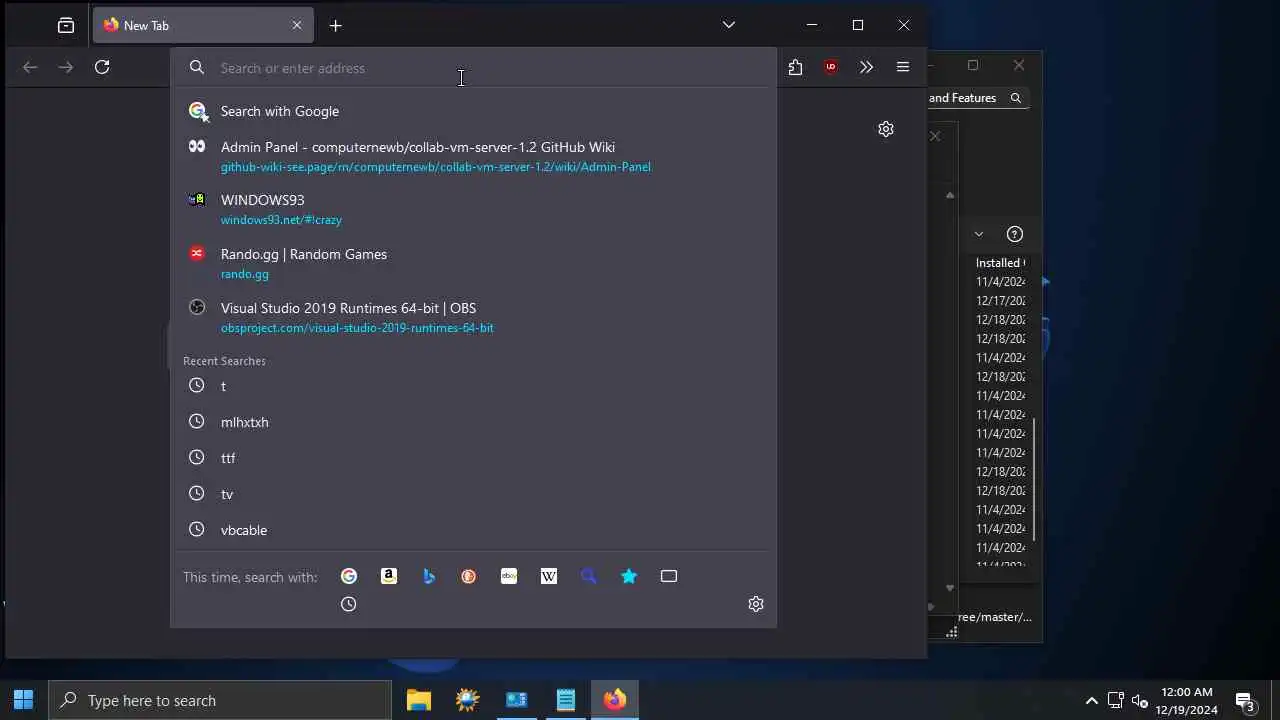Open Rando.gg Random Games suggestion
This screenshot has width=1280, height=720.
click(x=473, y=263)
